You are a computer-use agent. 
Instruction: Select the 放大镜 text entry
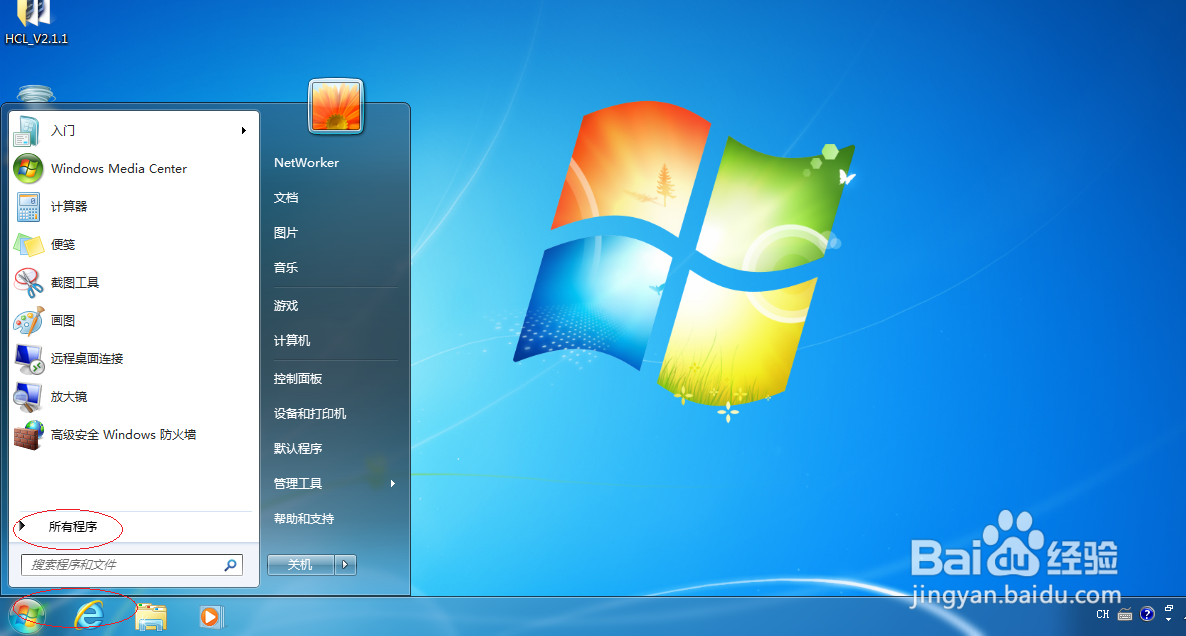click(69, 396)
